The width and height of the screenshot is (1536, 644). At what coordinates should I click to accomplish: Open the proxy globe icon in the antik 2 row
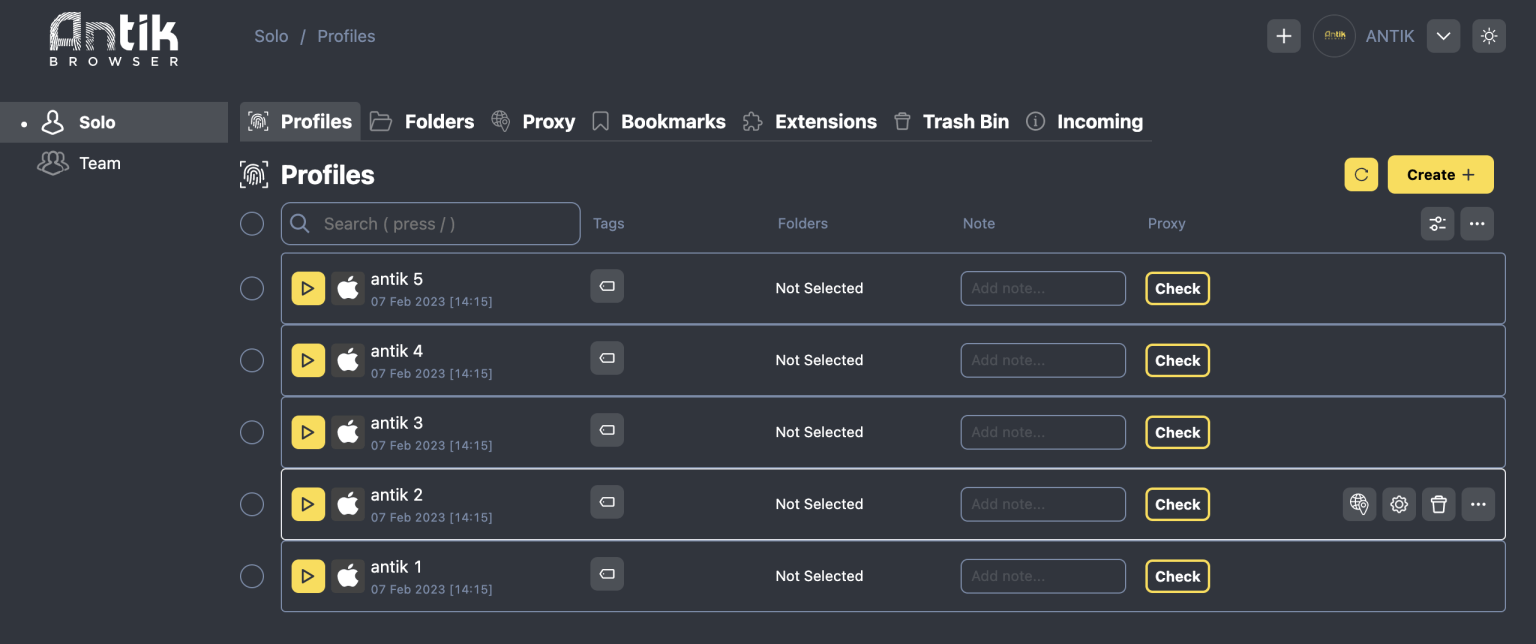tap(1359, 504)
